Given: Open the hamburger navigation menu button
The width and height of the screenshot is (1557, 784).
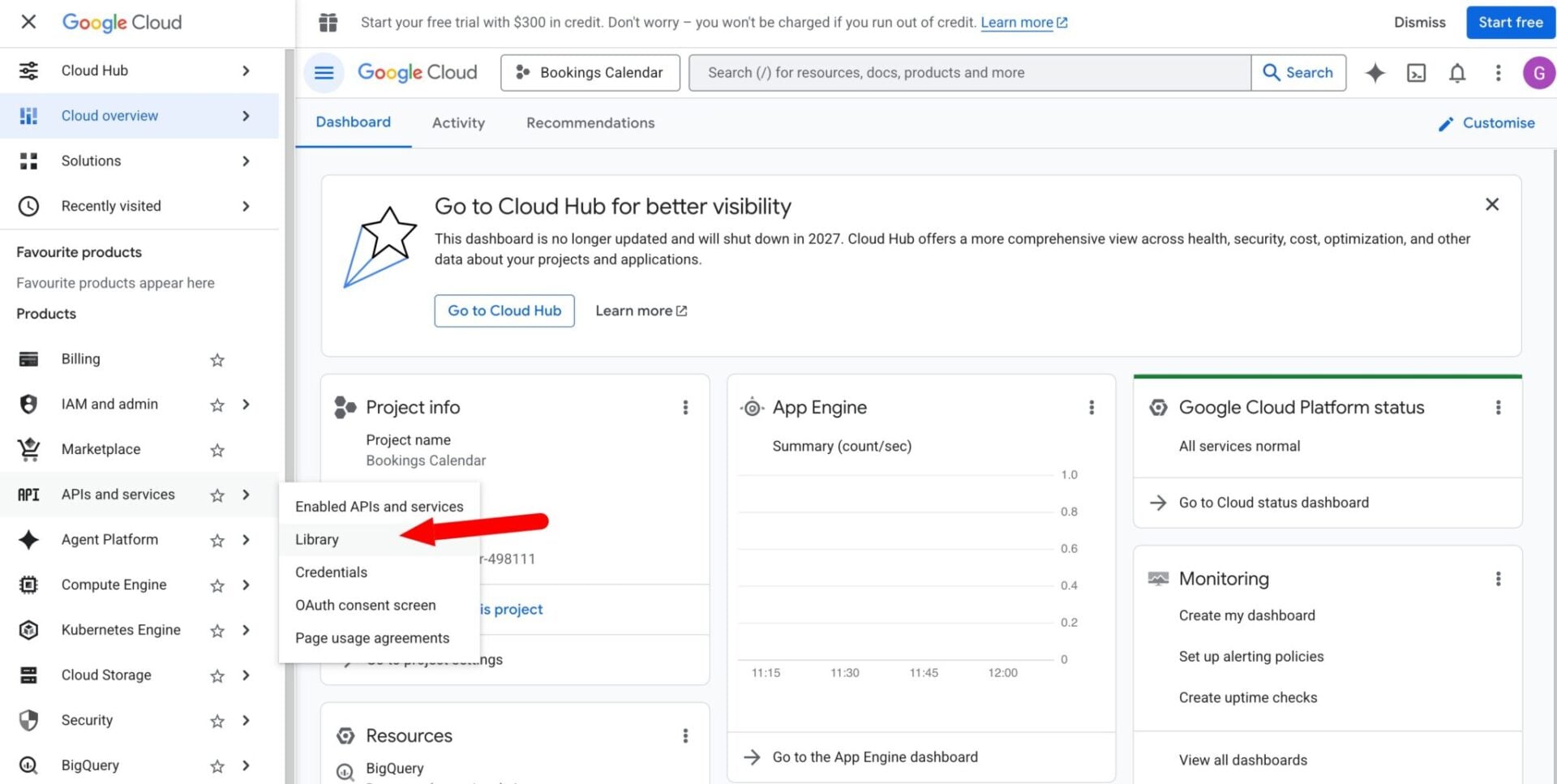Looking at the screenshot, I should tap(324, 73).
